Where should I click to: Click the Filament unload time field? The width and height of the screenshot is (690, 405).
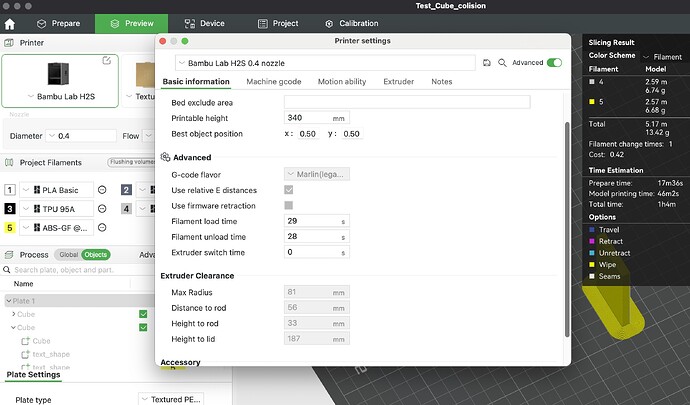(x=317, y=236)
